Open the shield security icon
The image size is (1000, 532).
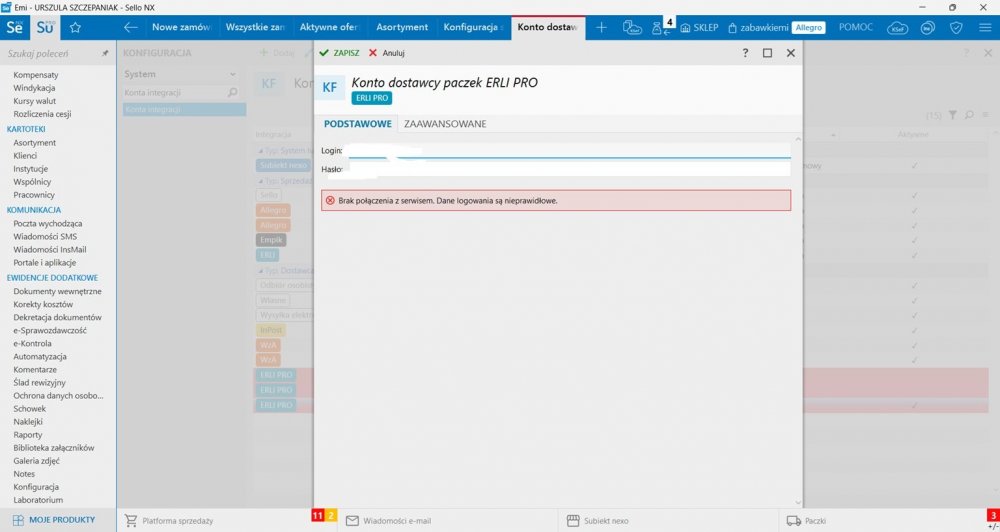click(956, 28)
